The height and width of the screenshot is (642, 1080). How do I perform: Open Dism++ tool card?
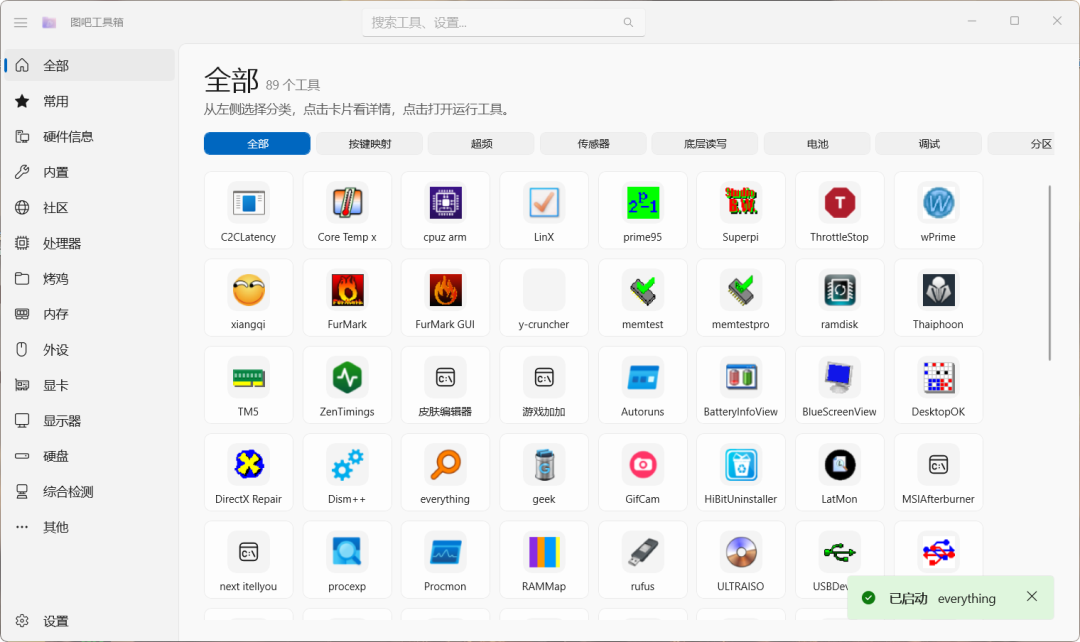346,473
